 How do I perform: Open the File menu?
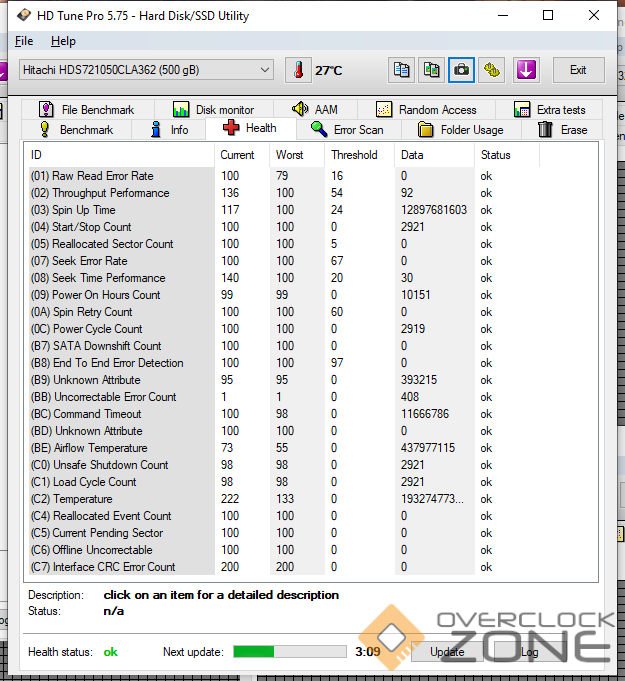[24, 41]
